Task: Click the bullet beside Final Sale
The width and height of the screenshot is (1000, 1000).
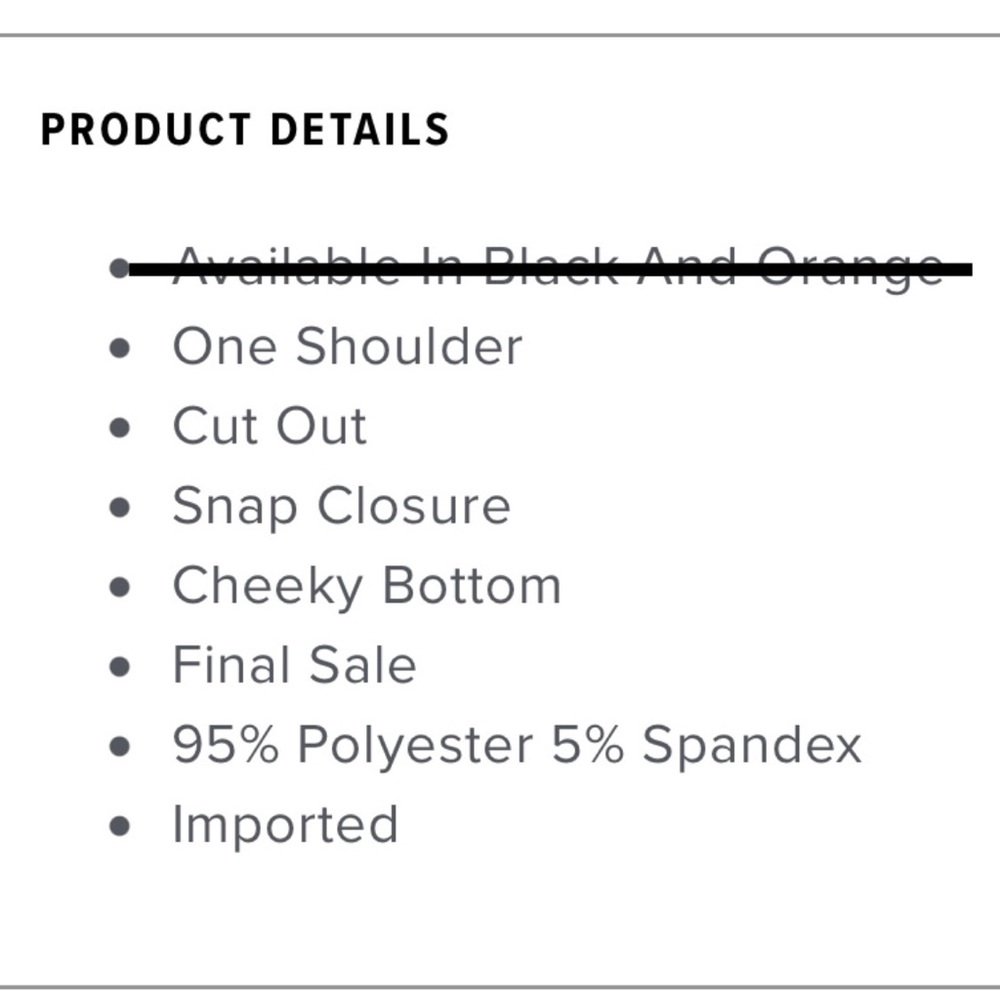Action: click(119, 667)
